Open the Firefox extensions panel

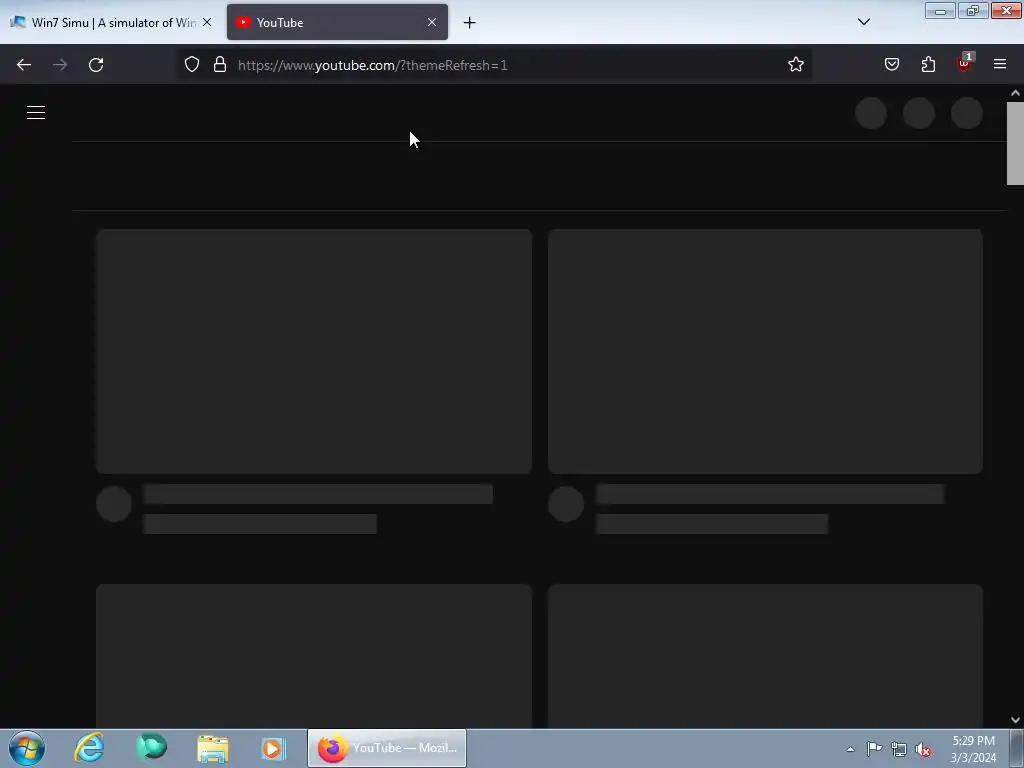[x=928, y=65]
